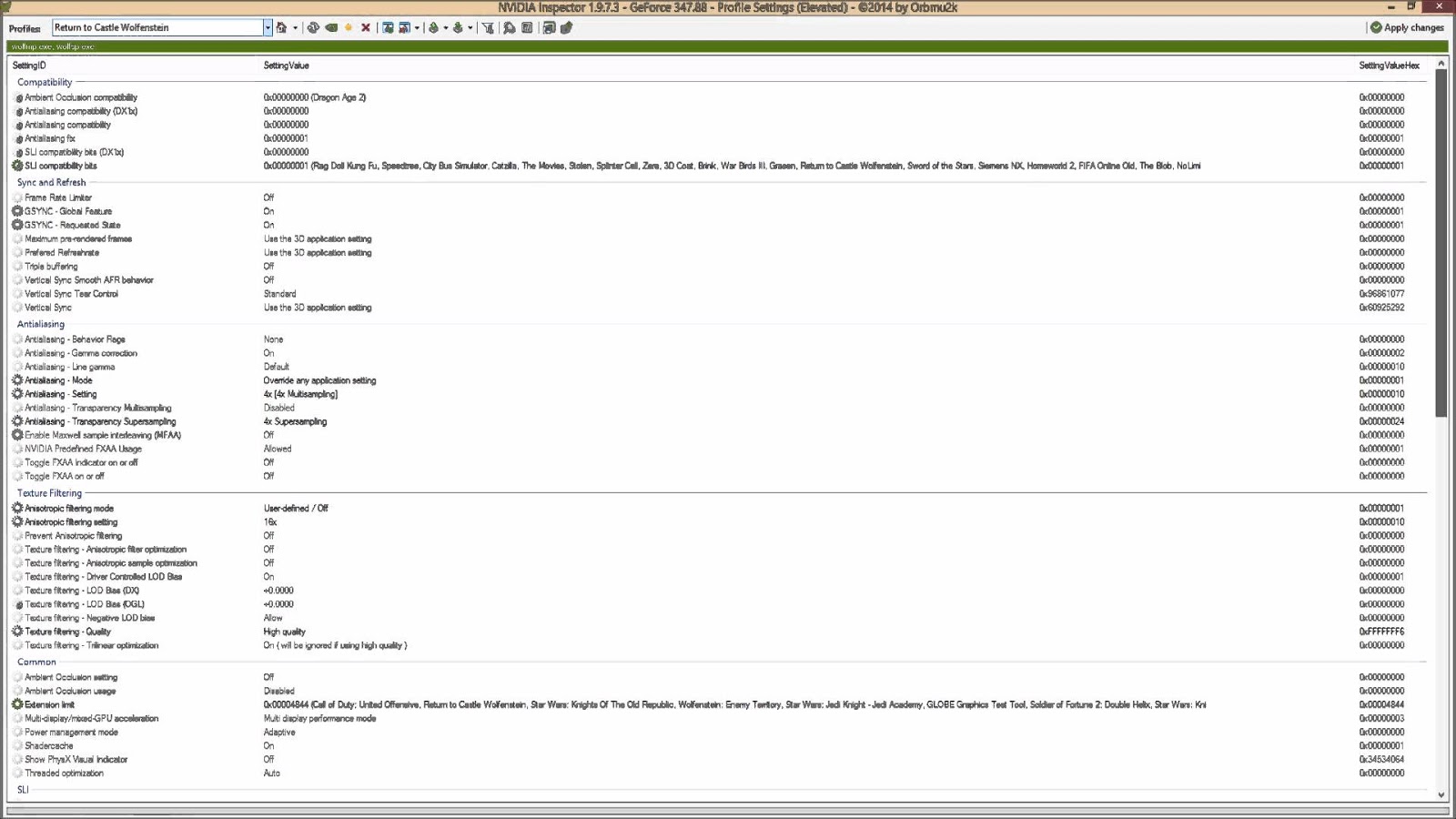Click the gear icon of GSYNC - Global Feature
1456x819 pixels.
pos(17,211)
